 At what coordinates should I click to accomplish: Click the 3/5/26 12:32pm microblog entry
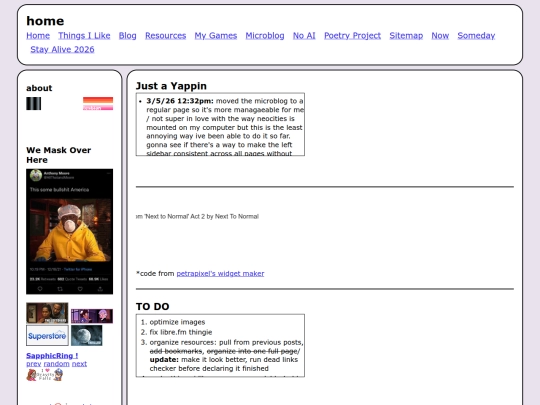[x=224, y=127]
